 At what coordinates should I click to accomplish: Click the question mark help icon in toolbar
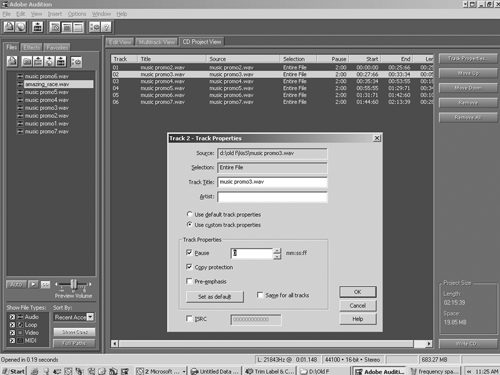[106, 27]
